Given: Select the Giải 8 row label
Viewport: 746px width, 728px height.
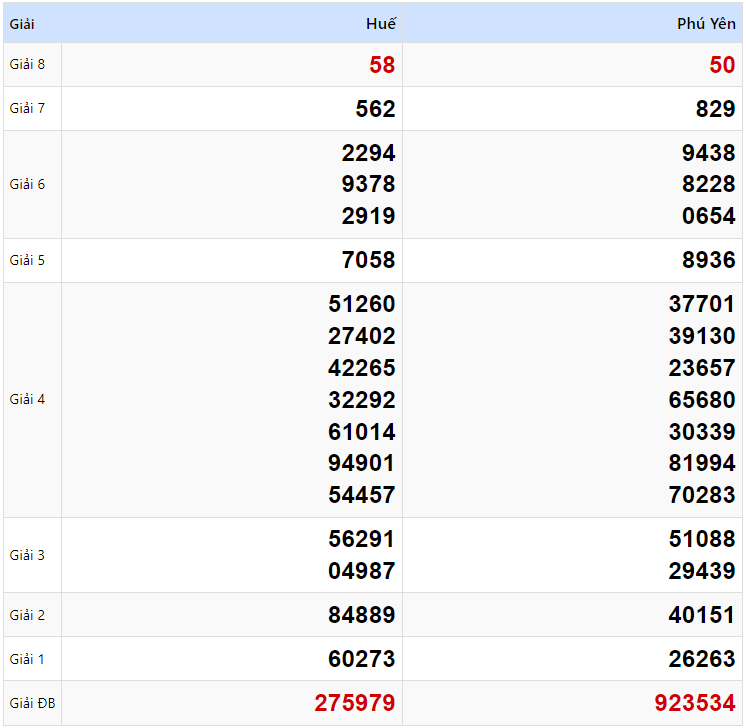Looking at the screenshot, I should point(27,65).
